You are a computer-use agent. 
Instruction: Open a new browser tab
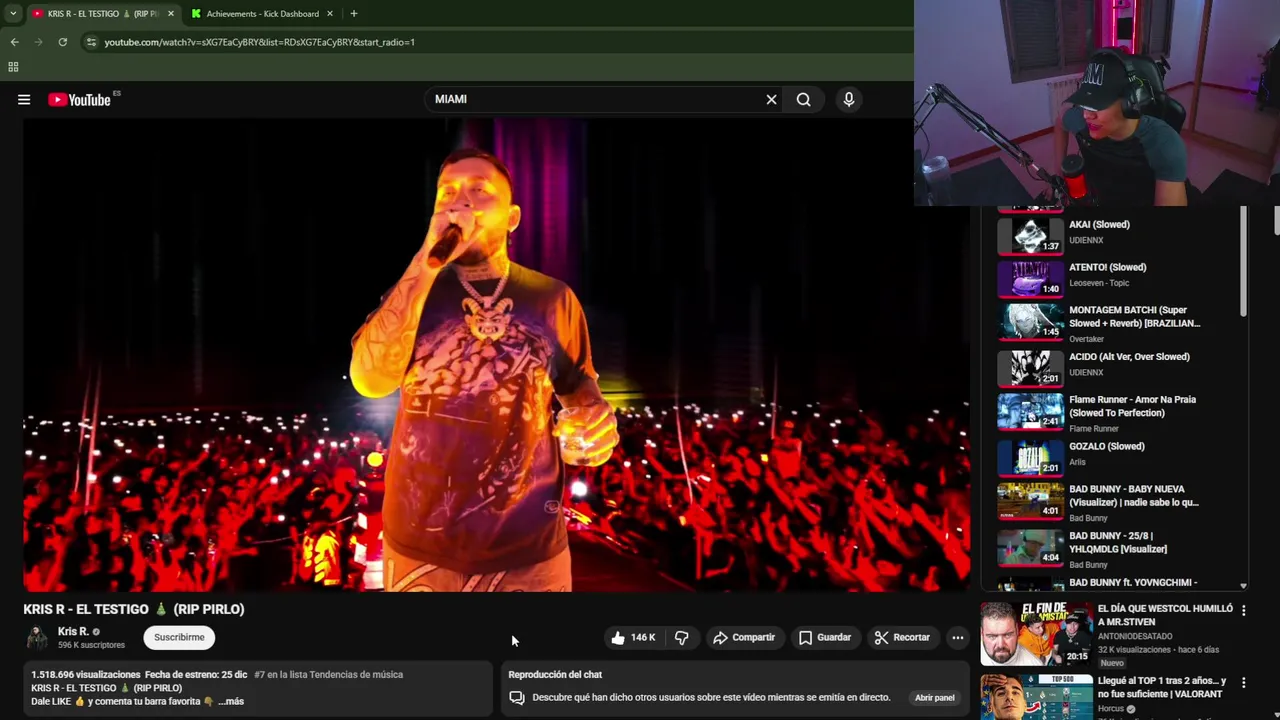(x=354, y=14)
